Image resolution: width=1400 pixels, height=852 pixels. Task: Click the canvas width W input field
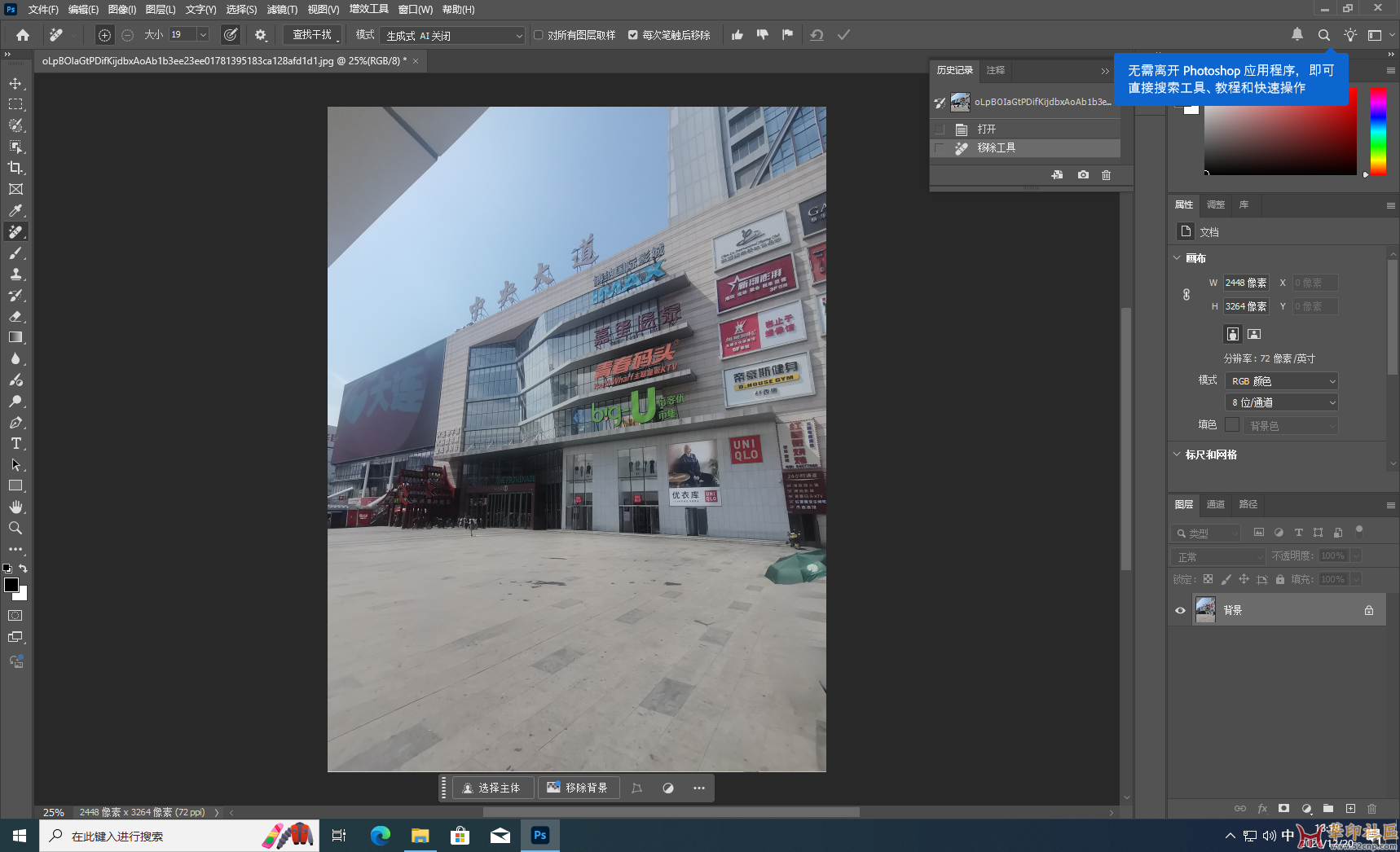(x=1246, y=283)
